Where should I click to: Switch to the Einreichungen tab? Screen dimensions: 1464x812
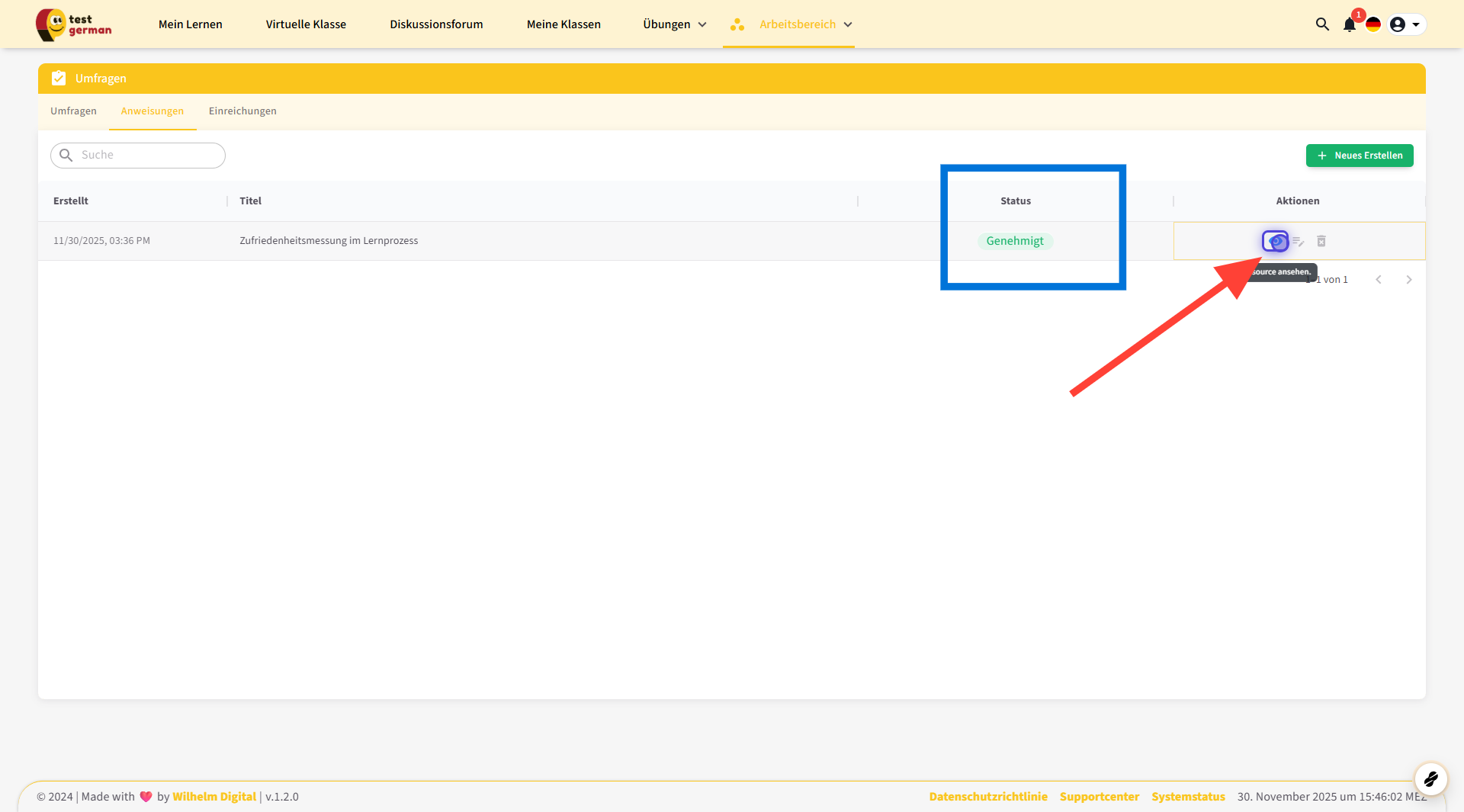[x=242, y=111]
